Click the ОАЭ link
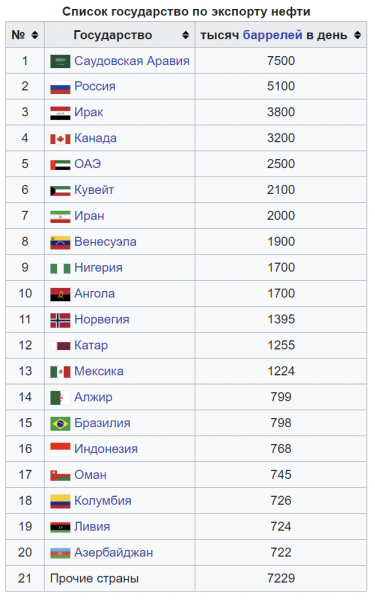 pos(88,164)
